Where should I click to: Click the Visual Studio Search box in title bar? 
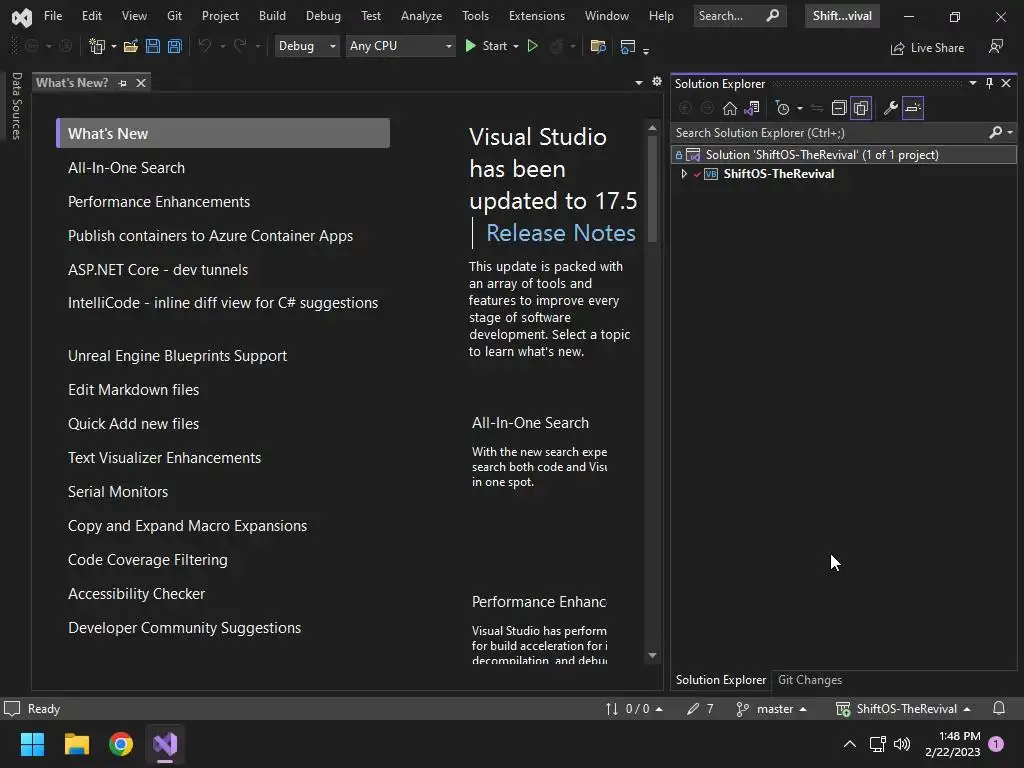point(740,16)
